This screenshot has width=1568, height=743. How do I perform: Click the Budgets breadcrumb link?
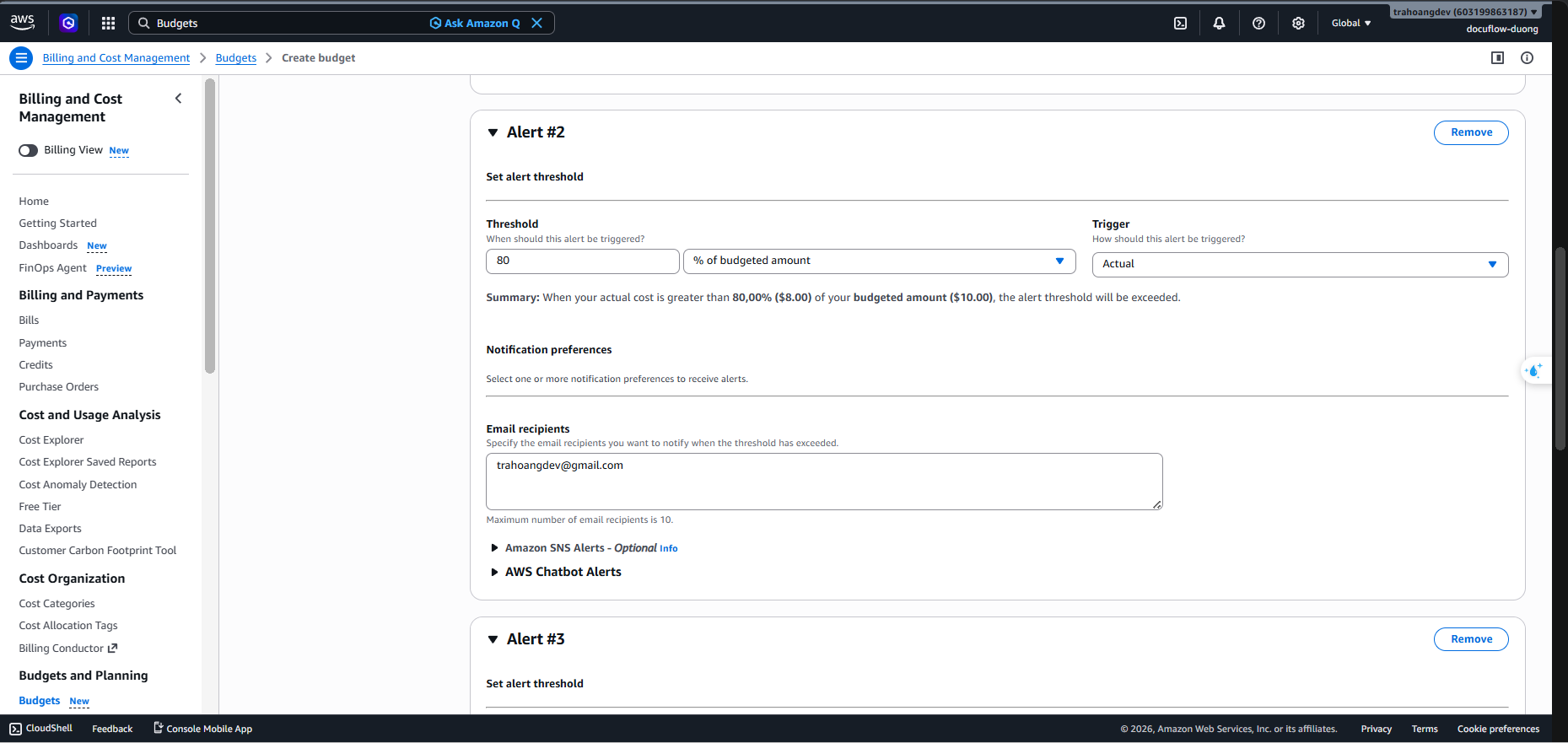236,58
